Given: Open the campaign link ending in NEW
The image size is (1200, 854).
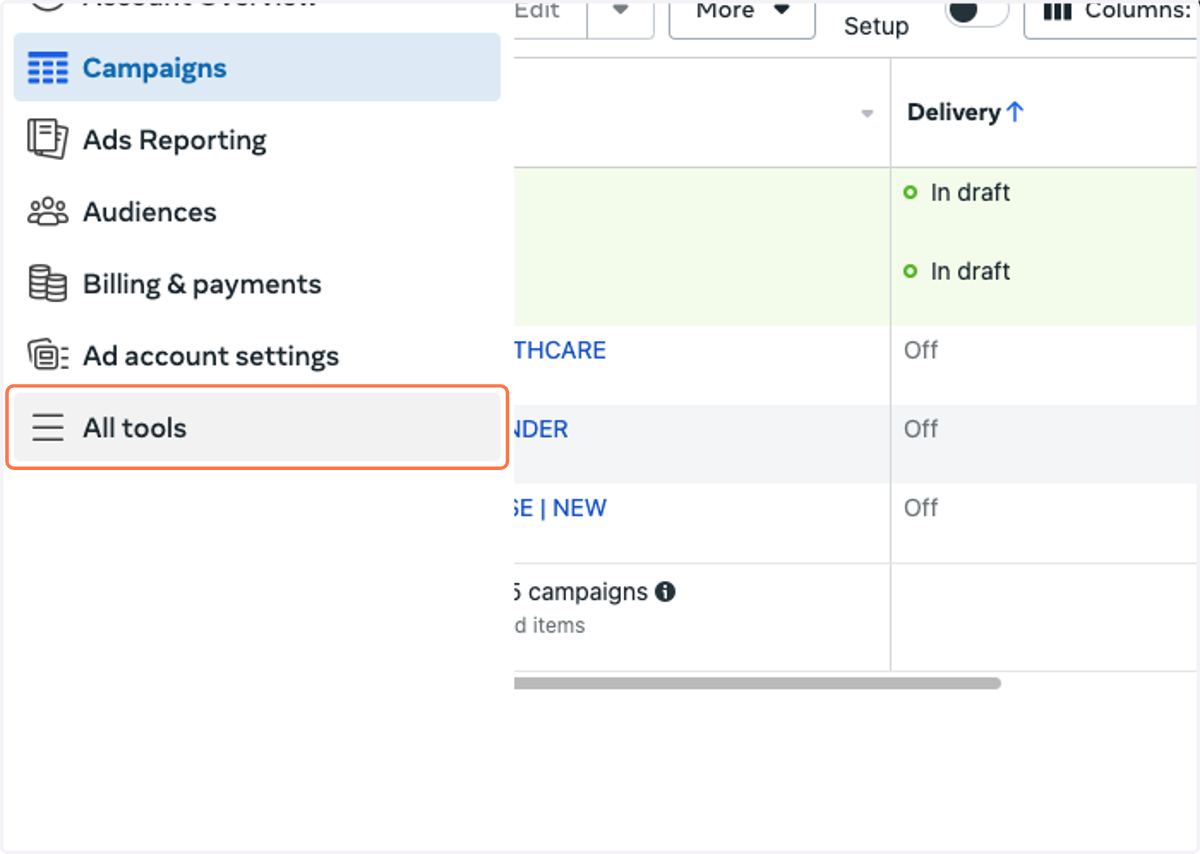Looking at the screenshot, I should pyautogui.click(x=560, y=508).
